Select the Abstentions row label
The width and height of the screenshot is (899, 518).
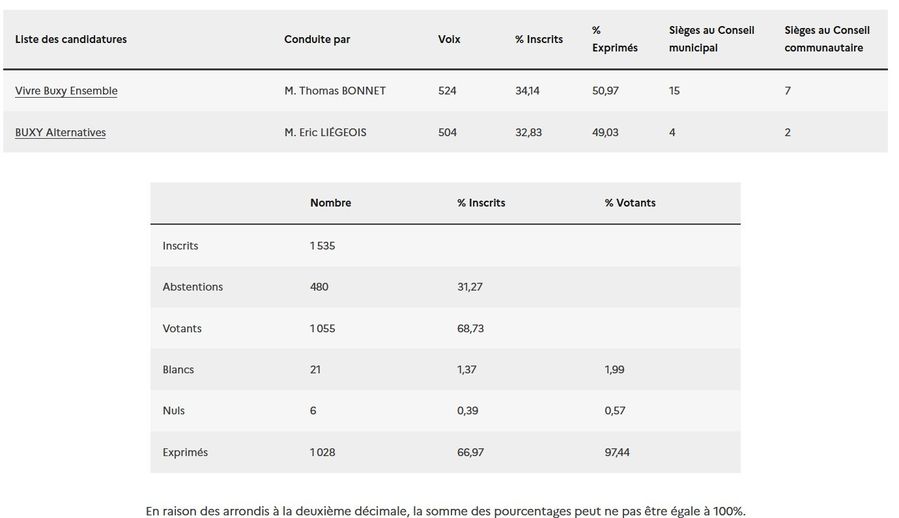193,287
